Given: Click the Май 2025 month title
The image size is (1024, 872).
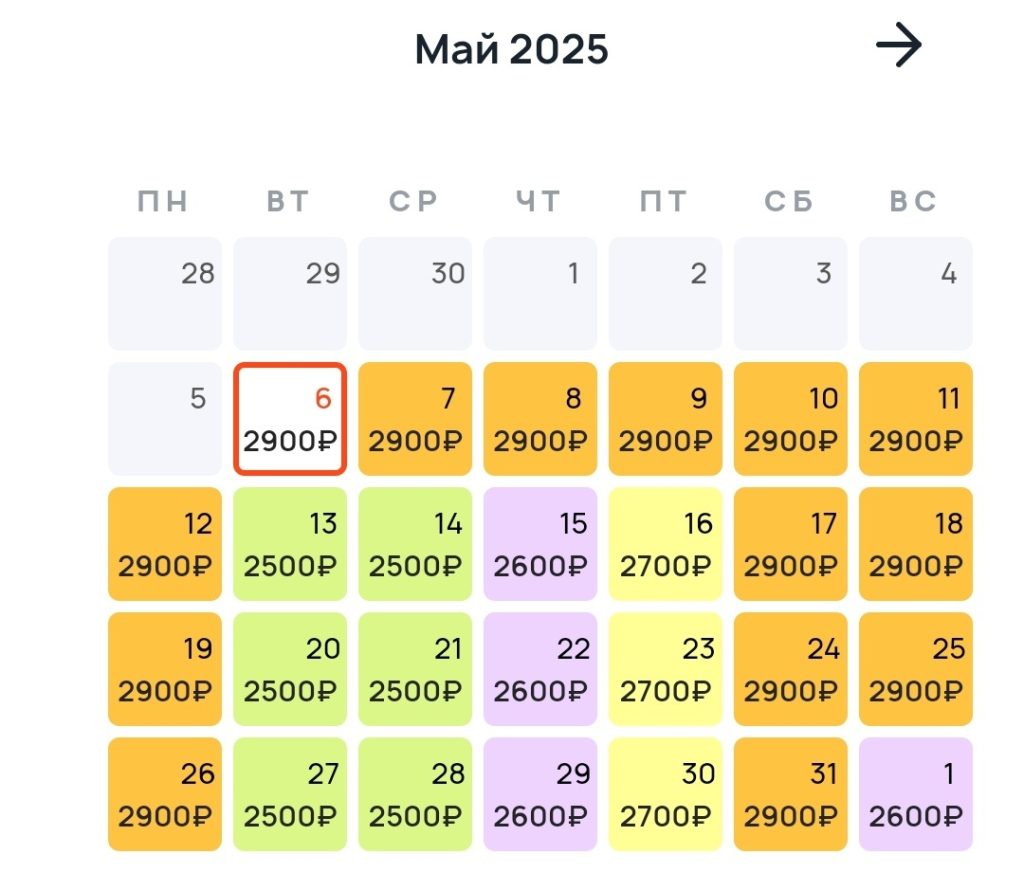Looking at the screenshot, I should click(511, 49).
